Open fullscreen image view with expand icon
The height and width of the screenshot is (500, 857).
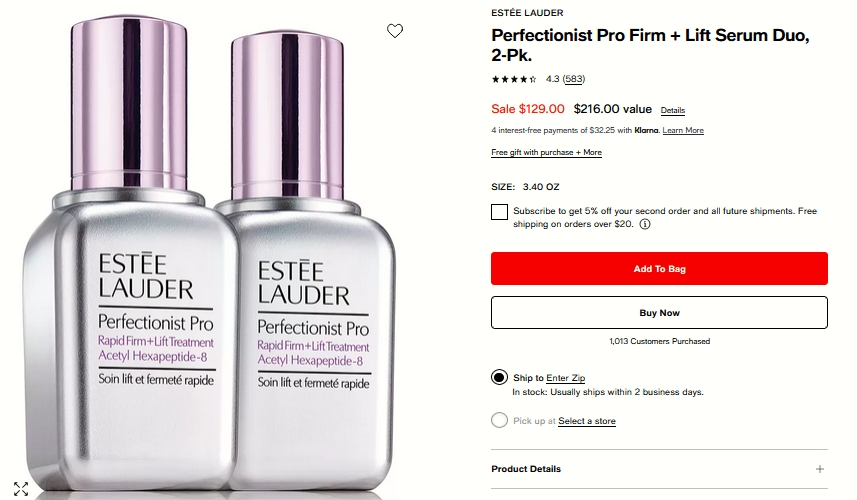coord(21,489)
